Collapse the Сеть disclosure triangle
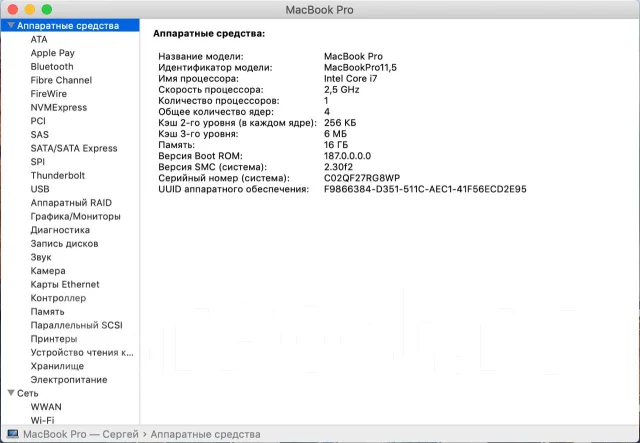This screenshot has height=443, width=640. click(11, 393)
